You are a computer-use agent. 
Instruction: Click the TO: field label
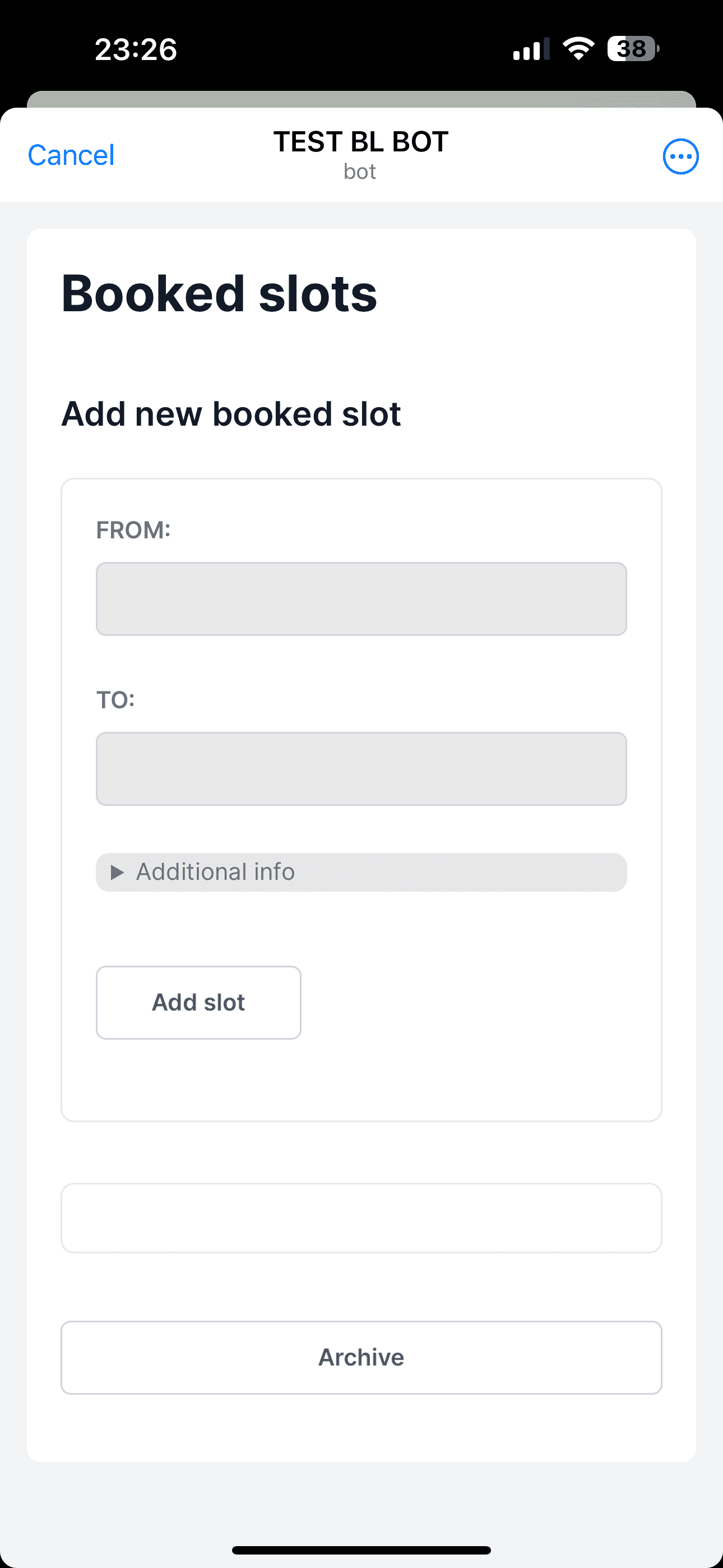coord(115,700)
